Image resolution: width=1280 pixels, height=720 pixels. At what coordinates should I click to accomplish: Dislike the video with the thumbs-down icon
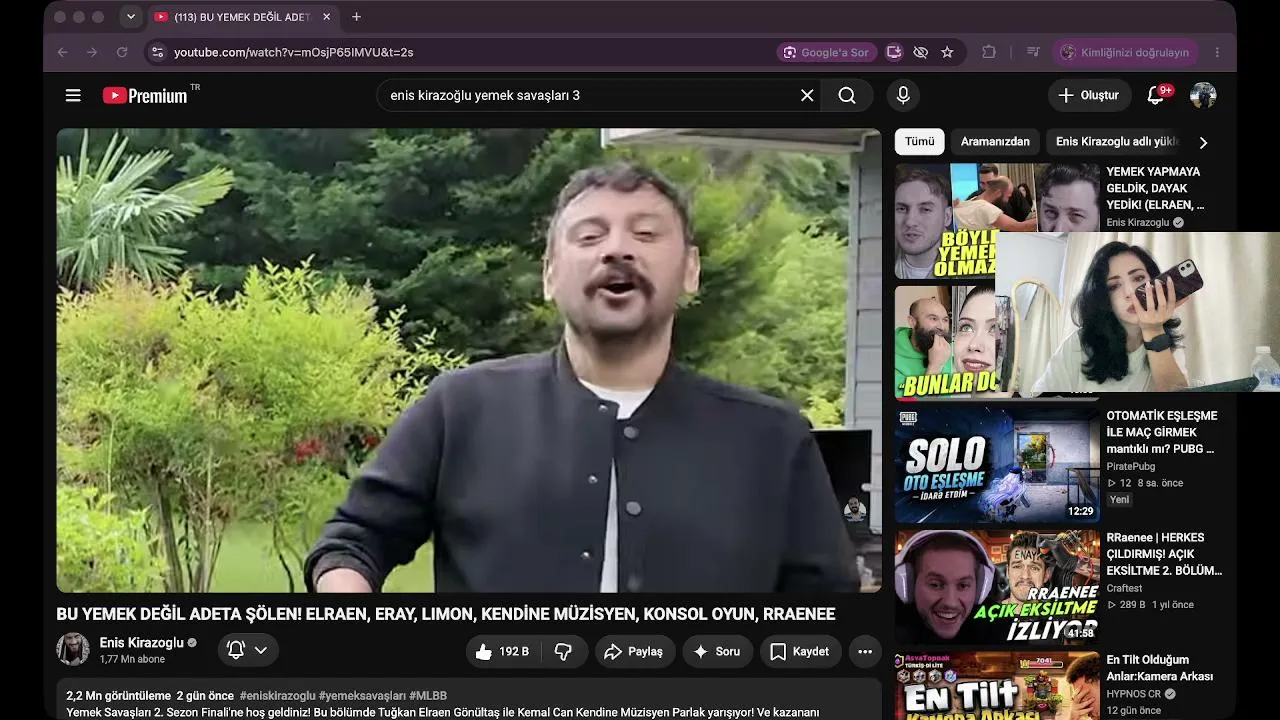click(563, 651)
